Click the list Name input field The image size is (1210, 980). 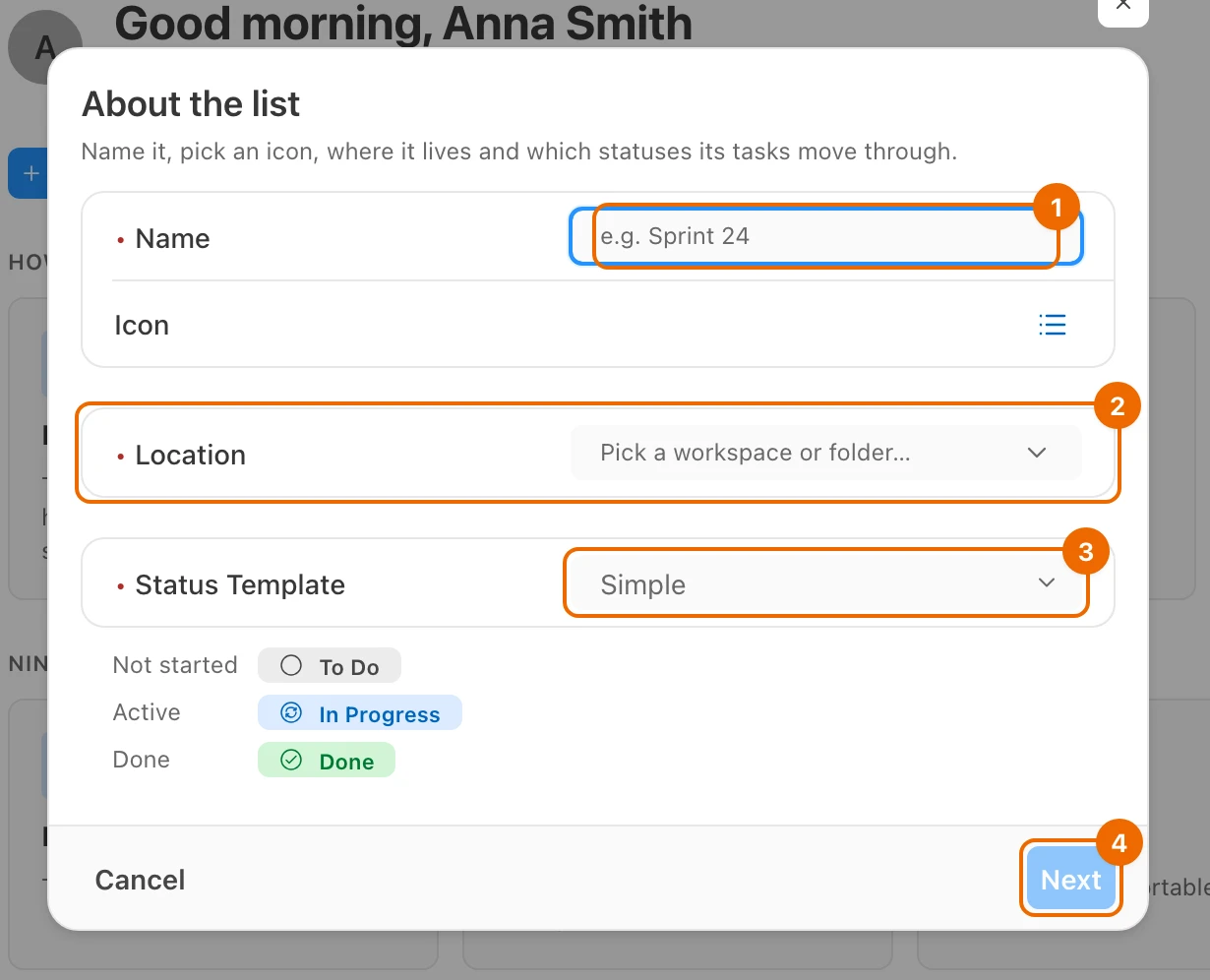point(826,236)
